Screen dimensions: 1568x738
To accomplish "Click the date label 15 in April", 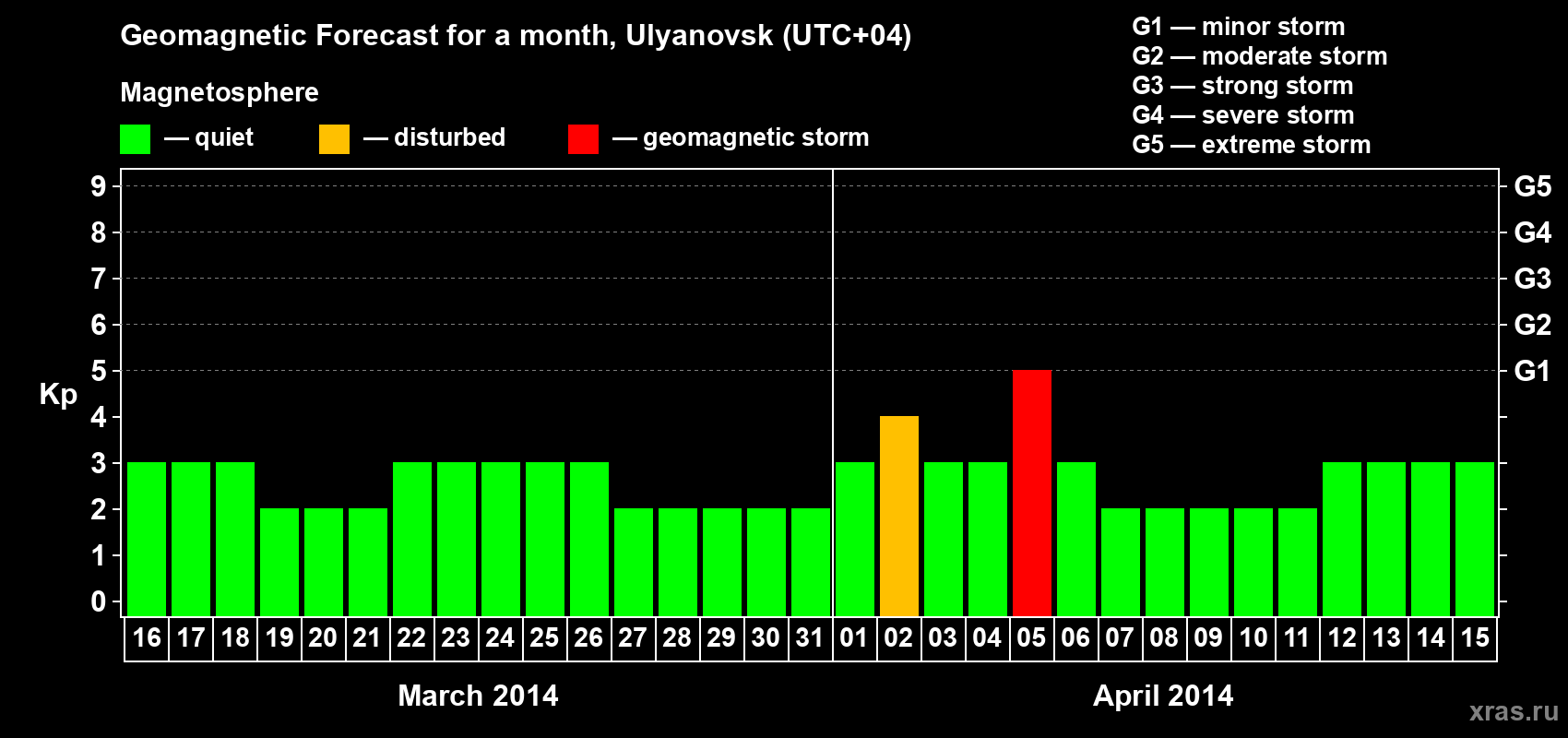I will pyautogui.click(x=1475, y=637).
